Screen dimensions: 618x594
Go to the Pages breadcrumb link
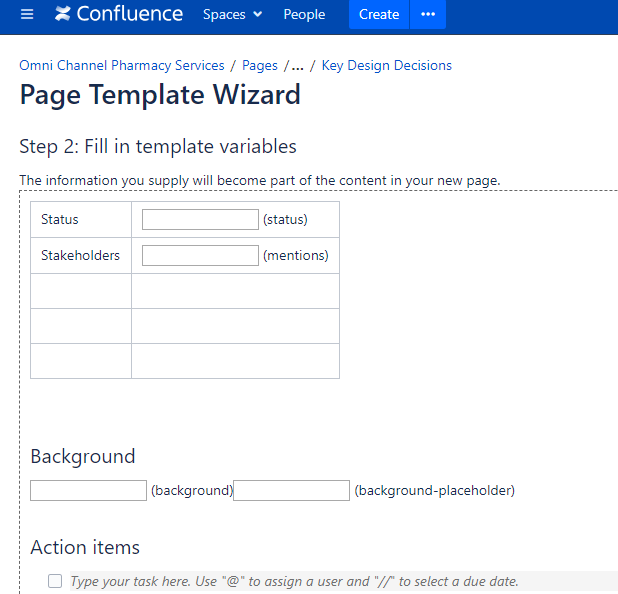[260, 65]
